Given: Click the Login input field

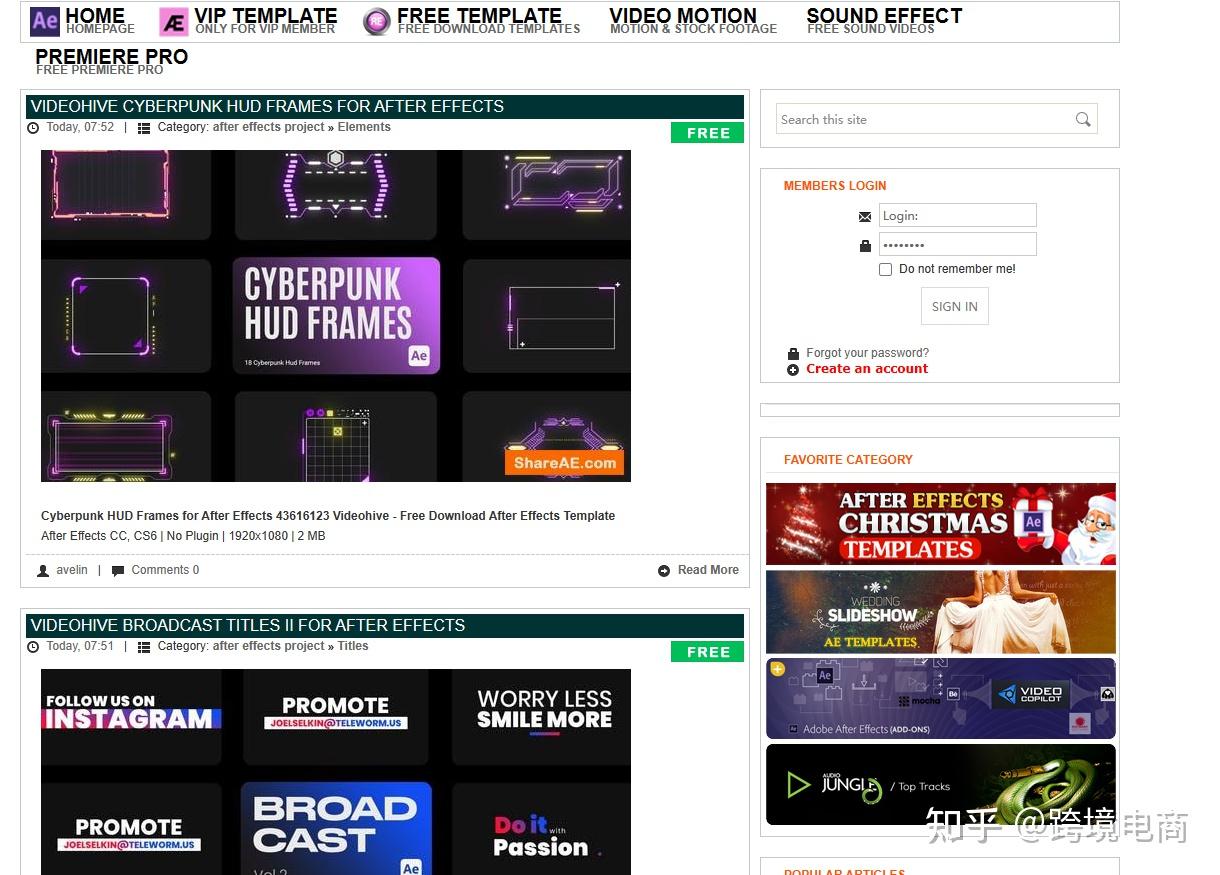Looking at the screenshot, I should pos(958,216).
